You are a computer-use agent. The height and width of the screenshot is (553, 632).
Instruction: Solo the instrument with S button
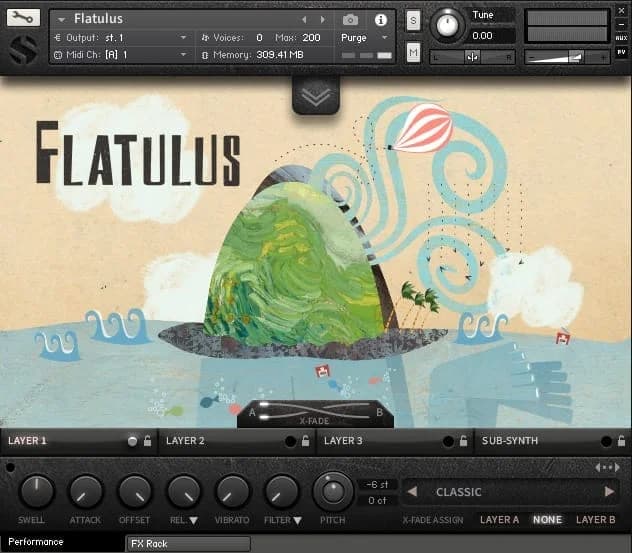point(413,21)
